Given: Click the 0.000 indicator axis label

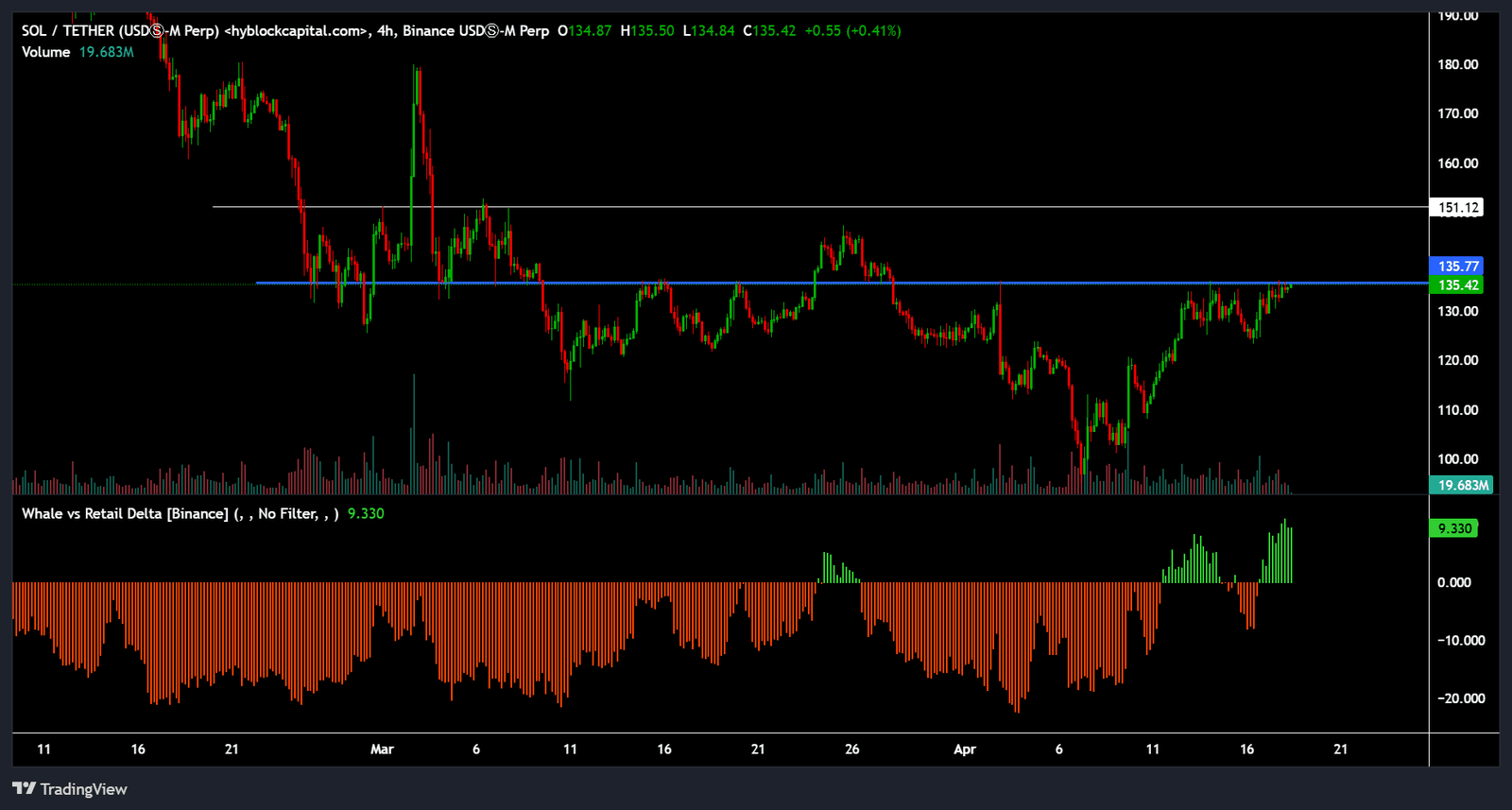Looking at the screenshot, I should click(x=1453, y=582).
